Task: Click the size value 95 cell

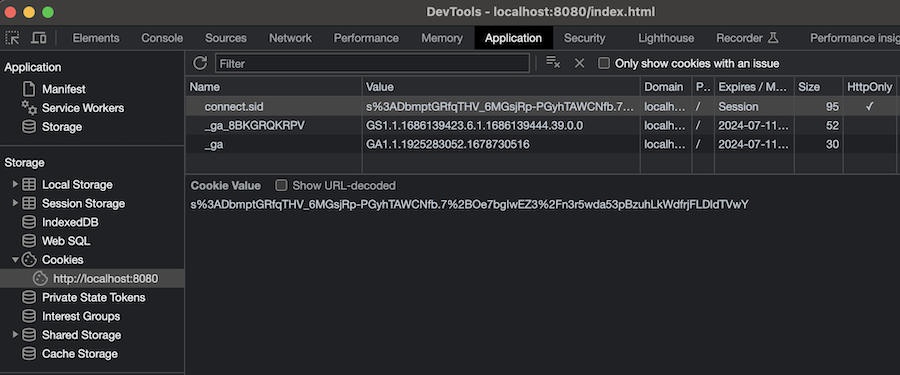Action: (x=818, y=106)
